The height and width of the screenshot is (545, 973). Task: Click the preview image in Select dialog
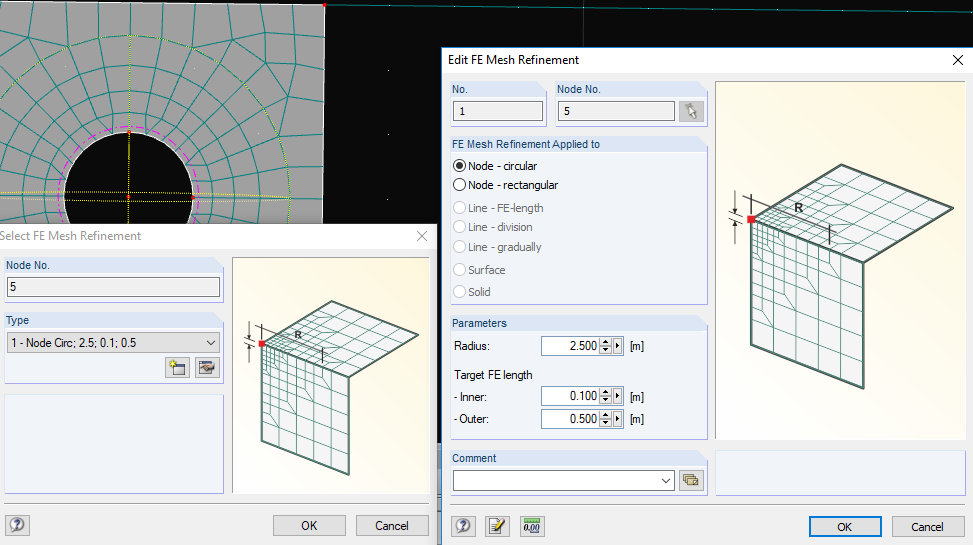[x=331, y=376]
